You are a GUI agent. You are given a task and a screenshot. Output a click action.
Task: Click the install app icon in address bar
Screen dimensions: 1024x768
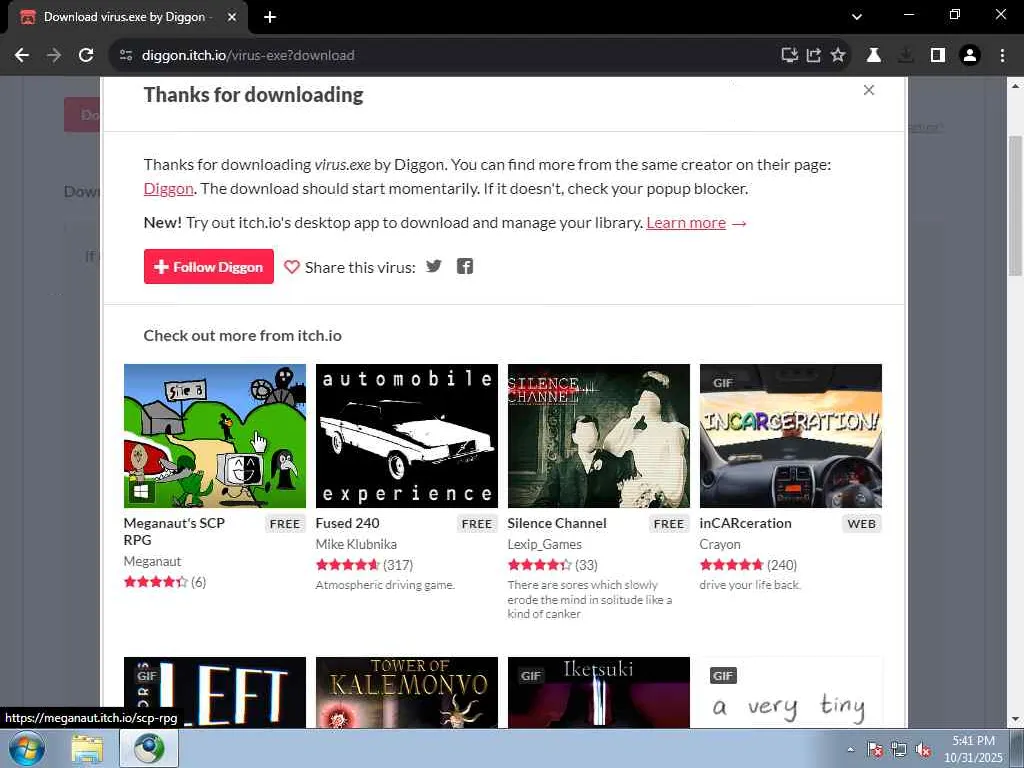(790, 56)
